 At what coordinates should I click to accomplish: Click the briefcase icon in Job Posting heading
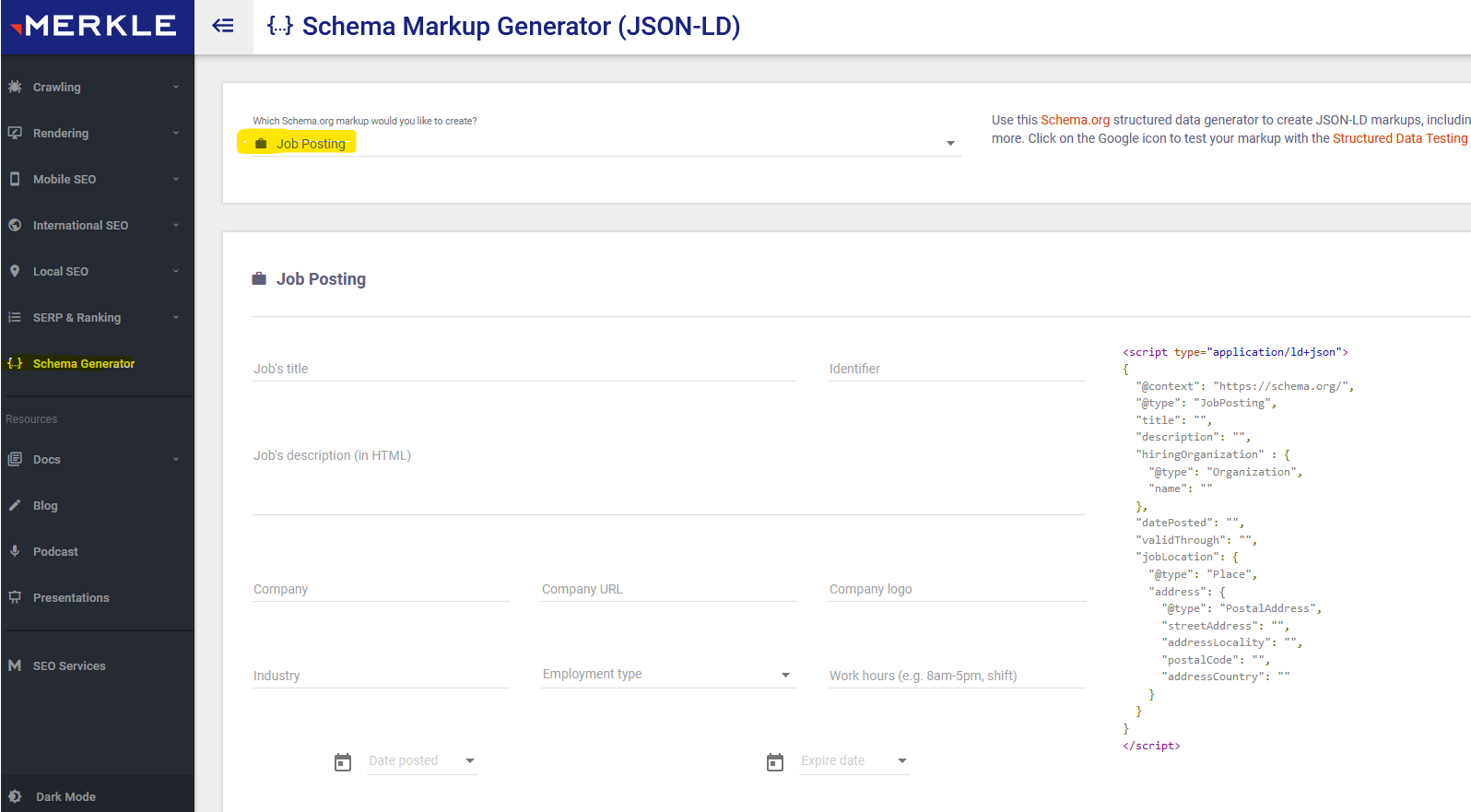tap(259, 278)
